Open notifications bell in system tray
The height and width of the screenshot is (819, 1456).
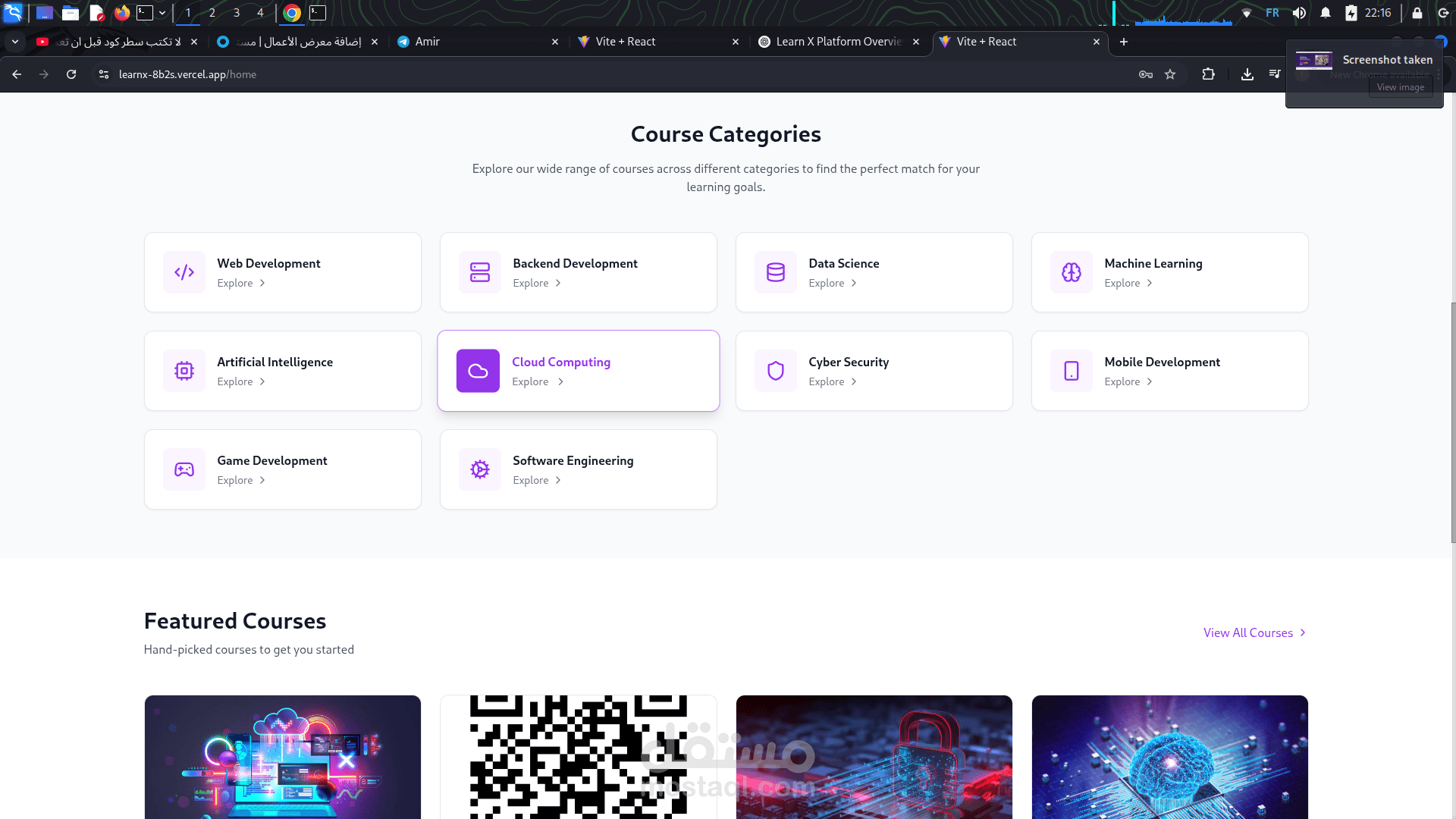tap(1326, 13)
